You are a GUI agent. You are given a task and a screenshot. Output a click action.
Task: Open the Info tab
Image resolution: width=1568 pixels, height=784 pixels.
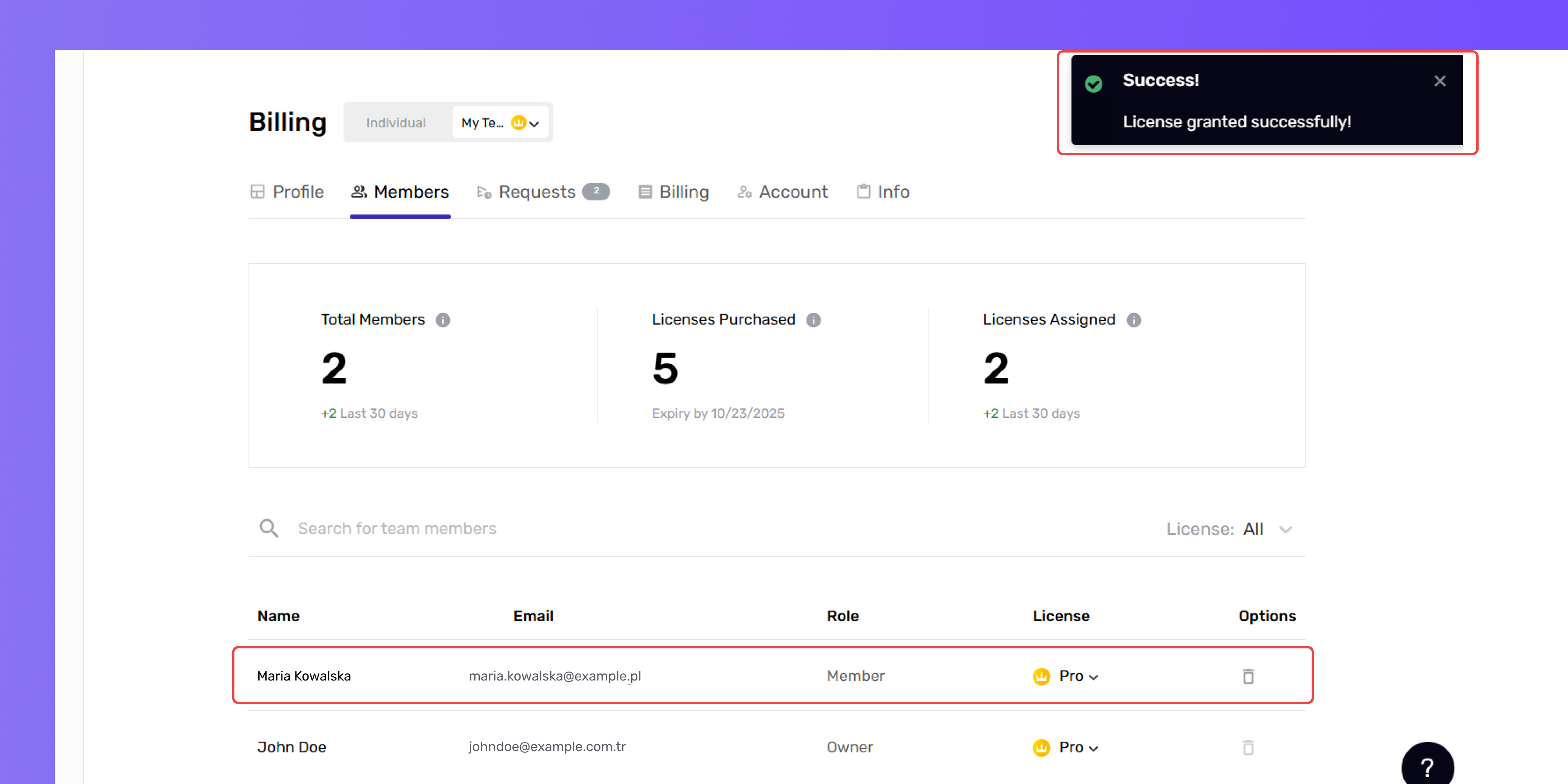[x=883, y=192]
